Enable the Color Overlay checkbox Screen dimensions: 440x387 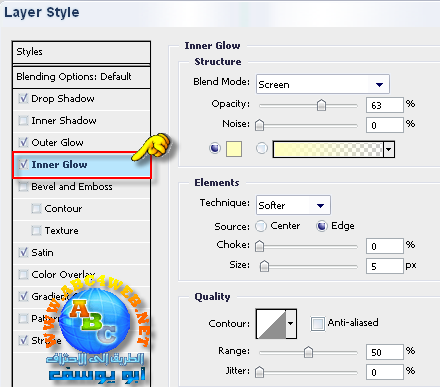23,275
